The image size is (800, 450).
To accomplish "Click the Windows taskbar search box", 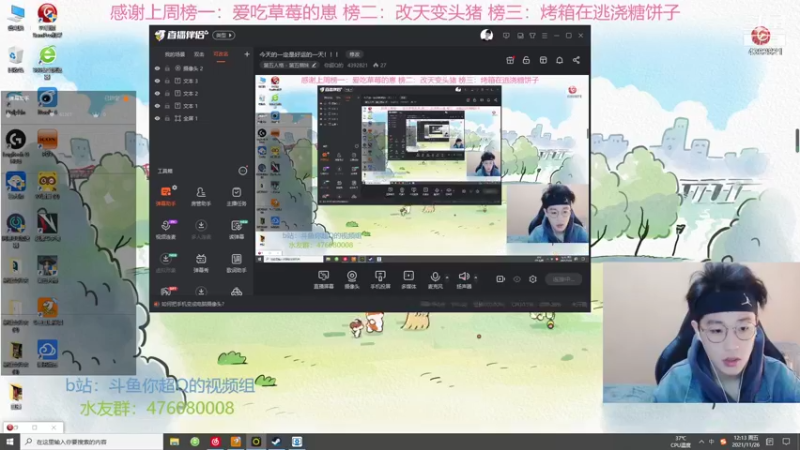I will 92,442.
